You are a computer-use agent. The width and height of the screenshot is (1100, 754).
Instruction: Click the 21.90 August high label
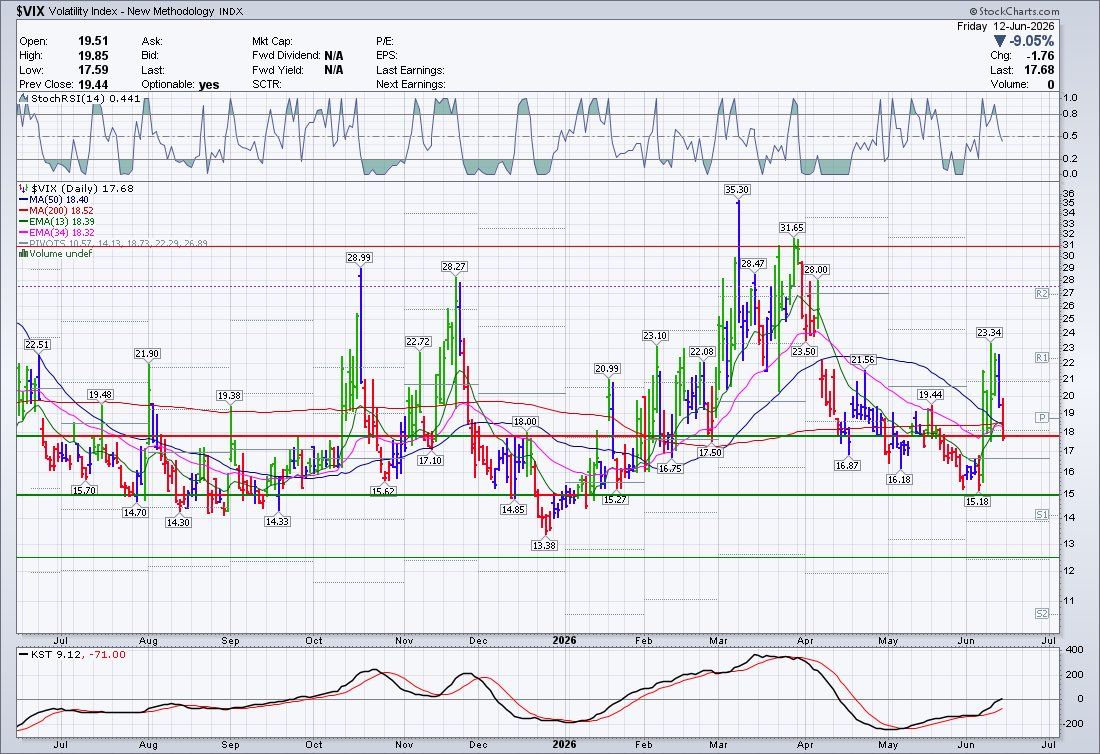147,354
